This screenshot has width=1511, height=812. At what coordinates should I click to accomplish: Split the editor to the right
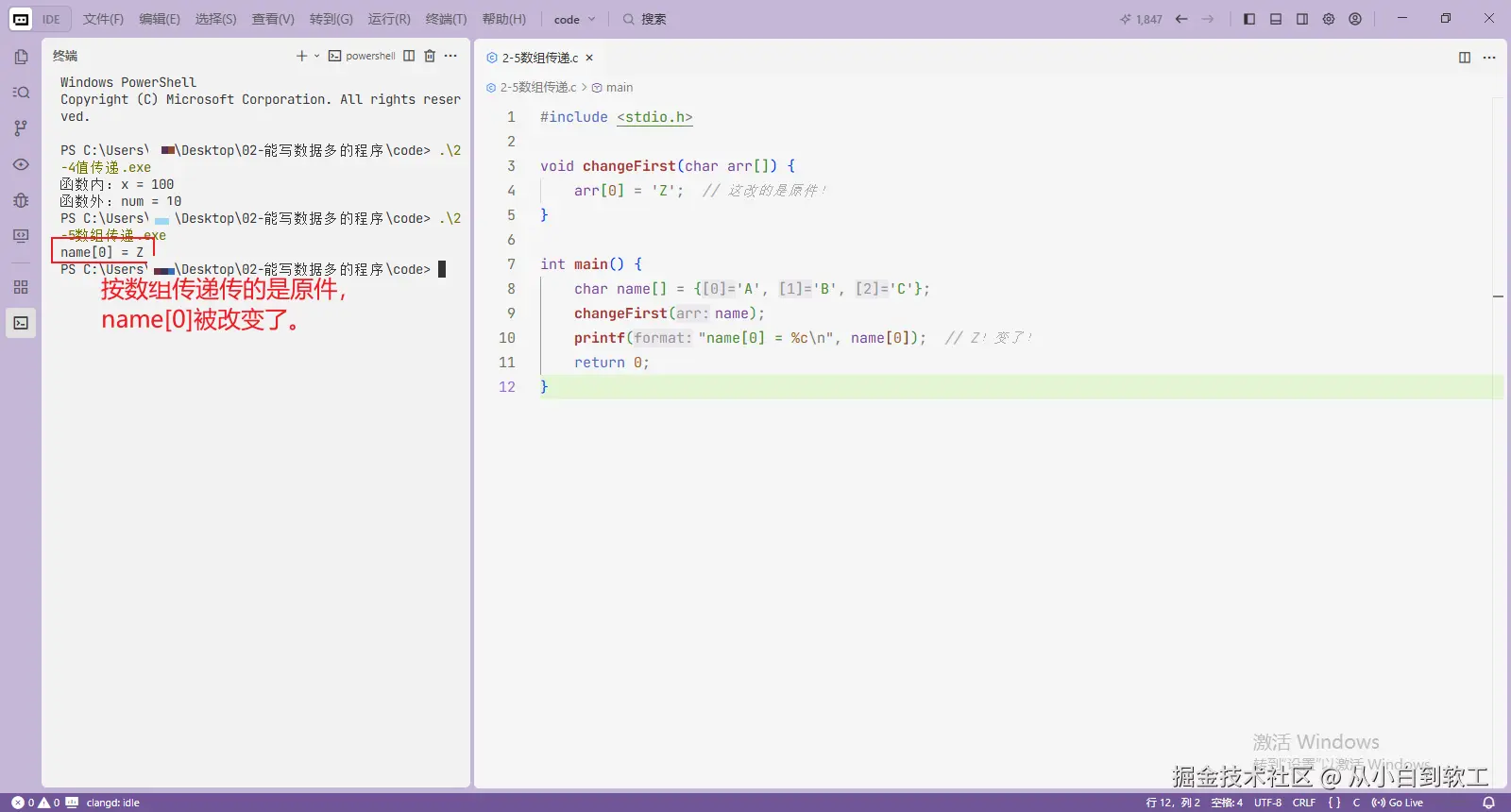pos(1465,58)
